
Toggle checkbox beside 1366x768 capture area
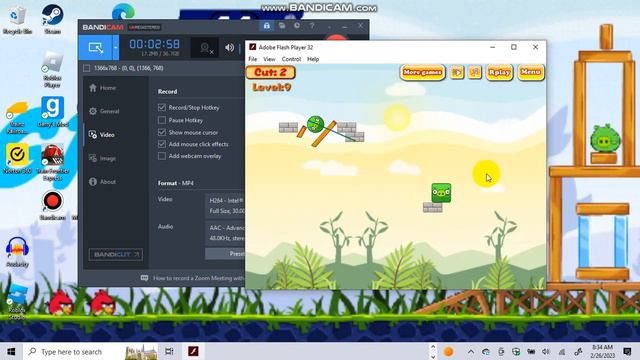tap(87, 68)
